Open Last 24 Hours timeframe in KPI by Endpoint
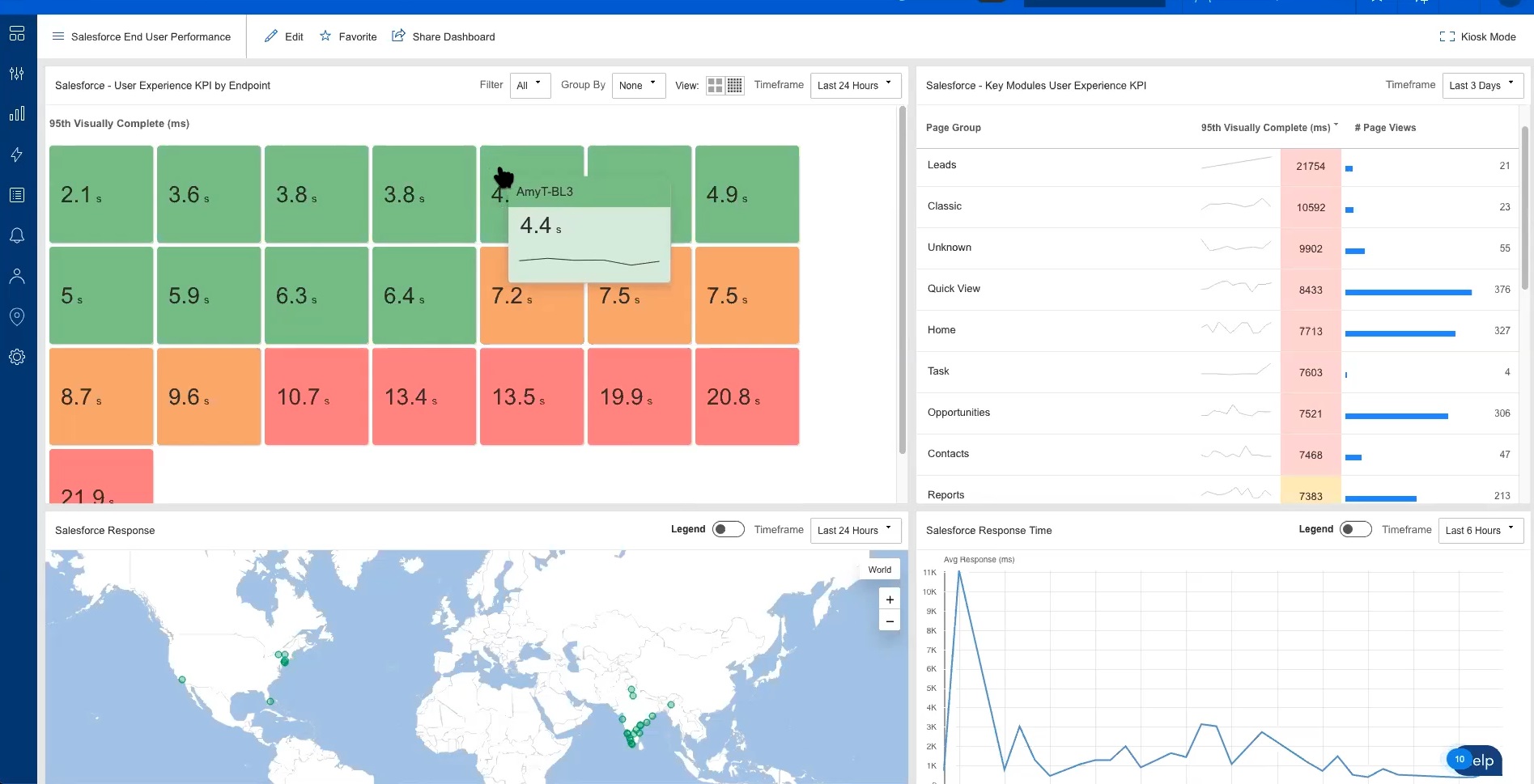This screenshot has width=1534, height=784. pos(856,85)
